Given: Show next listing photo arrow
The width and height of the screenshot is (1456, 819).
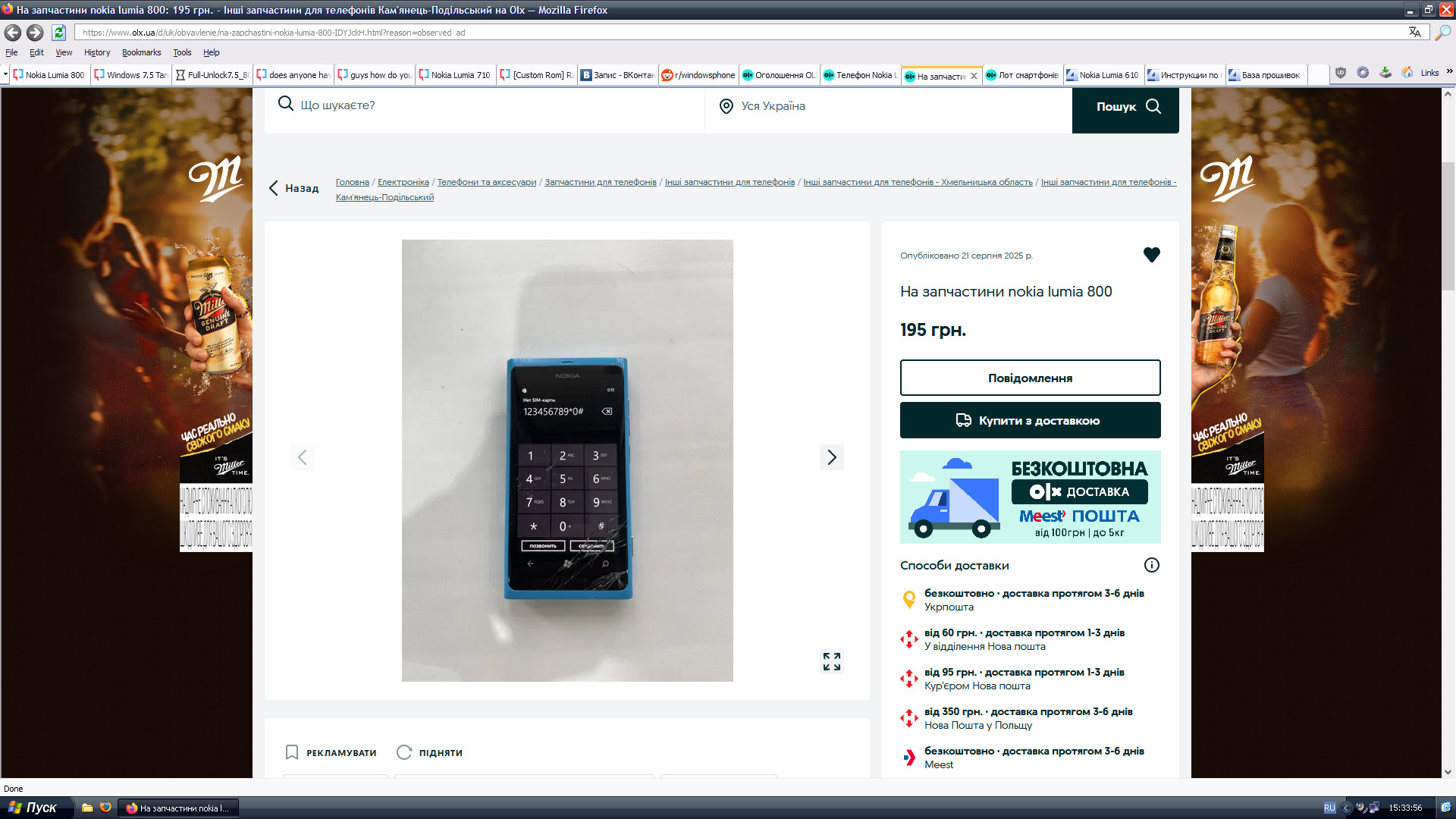Looking at the screenshot, I should 831,457.
